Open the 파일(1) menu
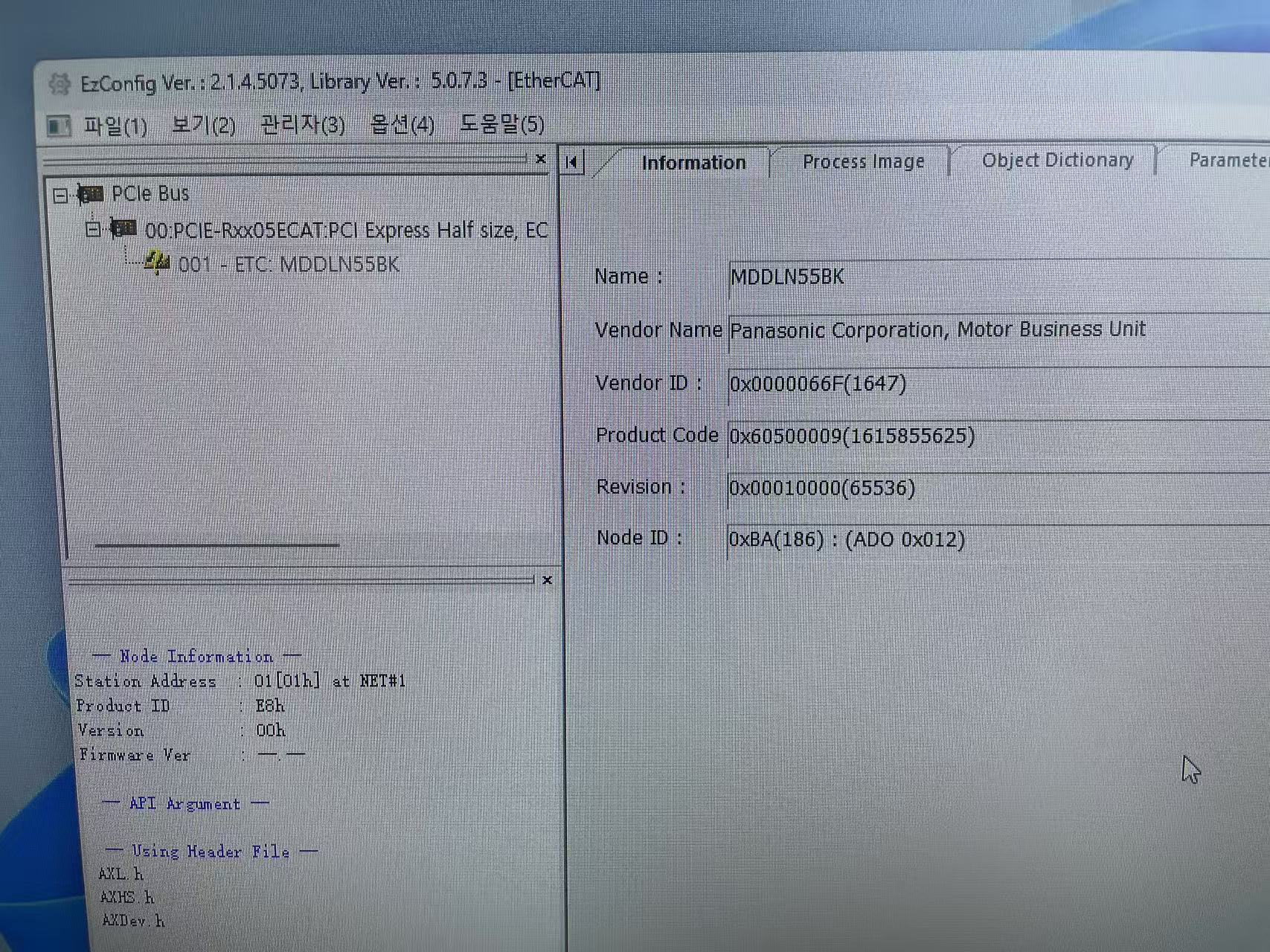1270x952 pixels. pos(115,126)
